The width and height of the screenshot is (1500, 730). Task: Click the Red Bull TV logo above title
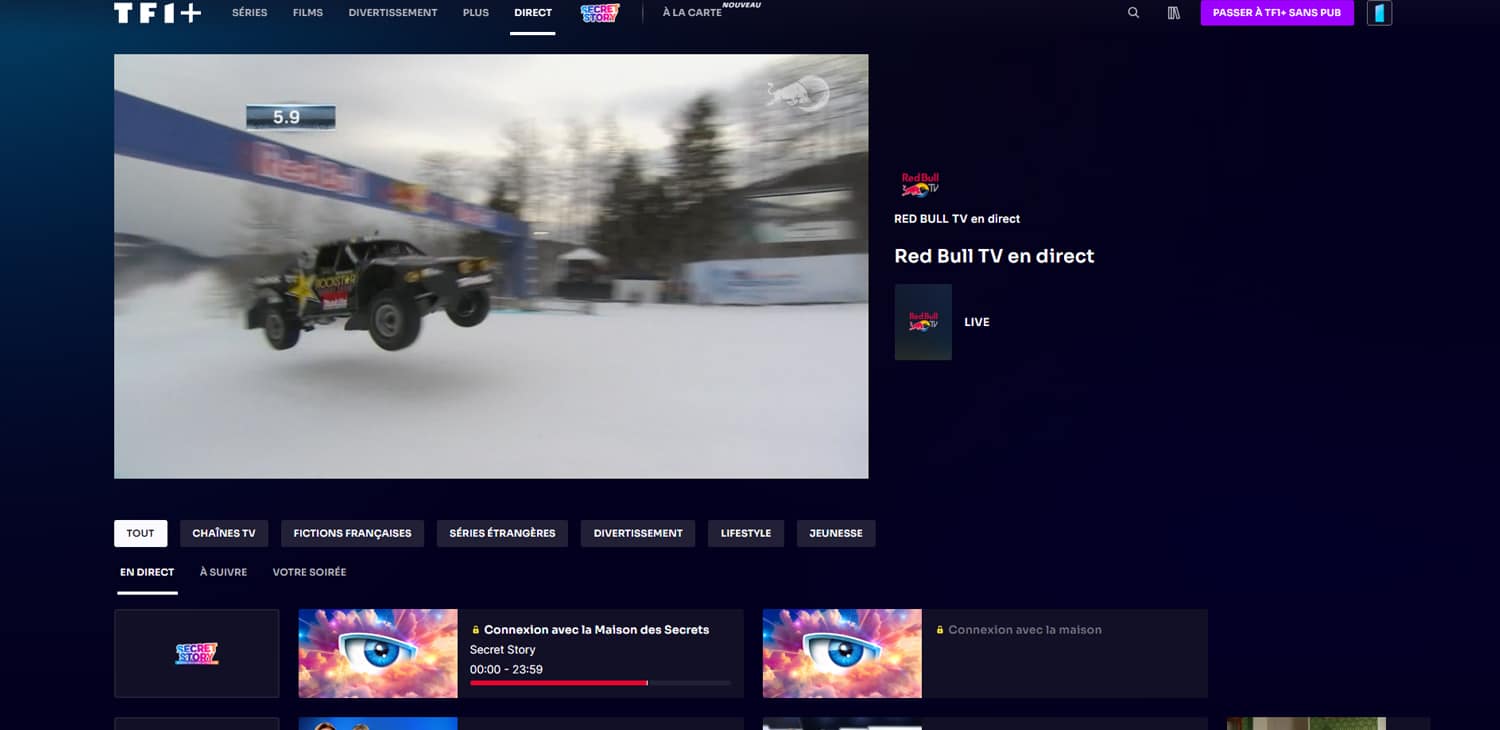coord(920,184)
